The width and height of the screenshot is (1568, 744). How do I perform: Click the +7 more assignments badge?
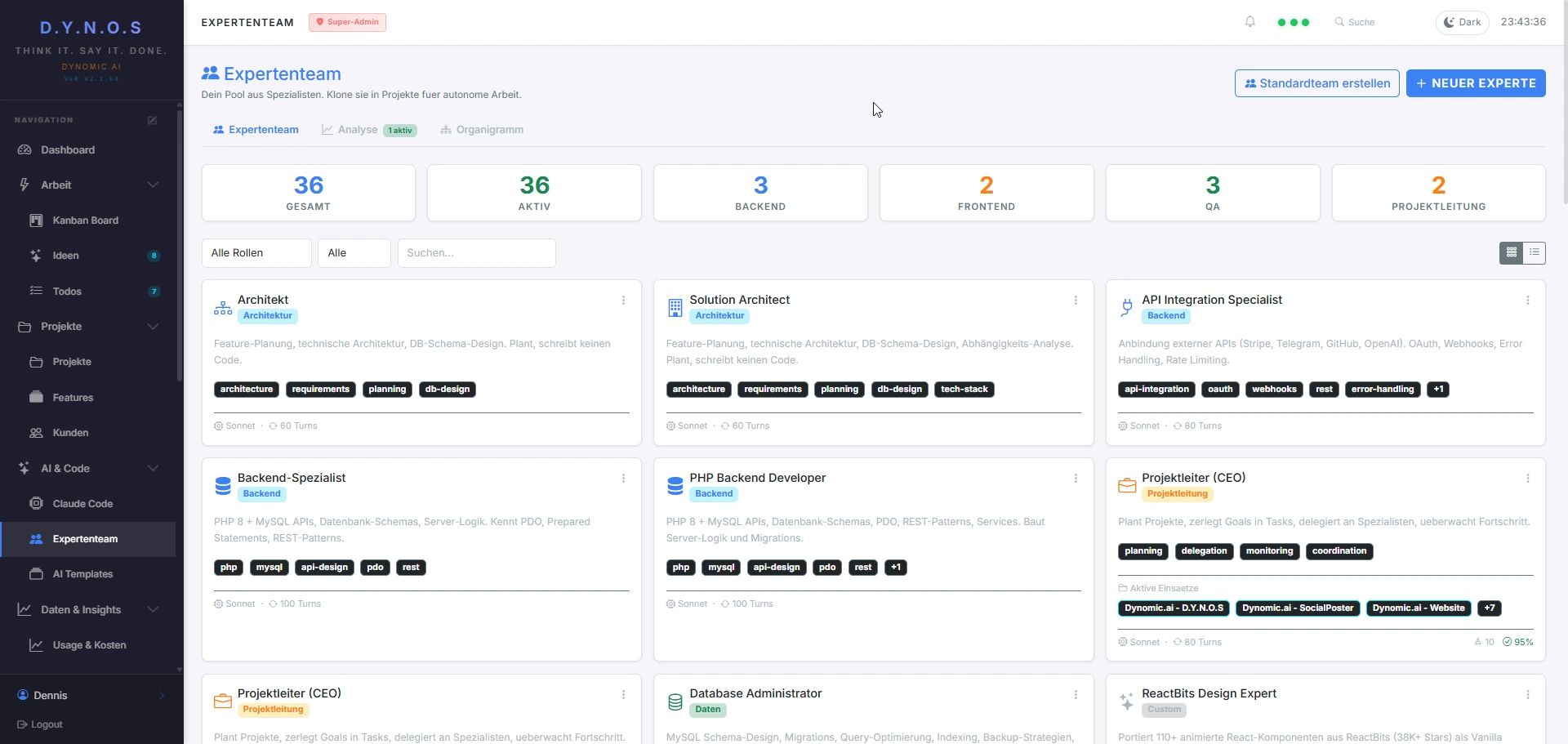coord(1490,608)
